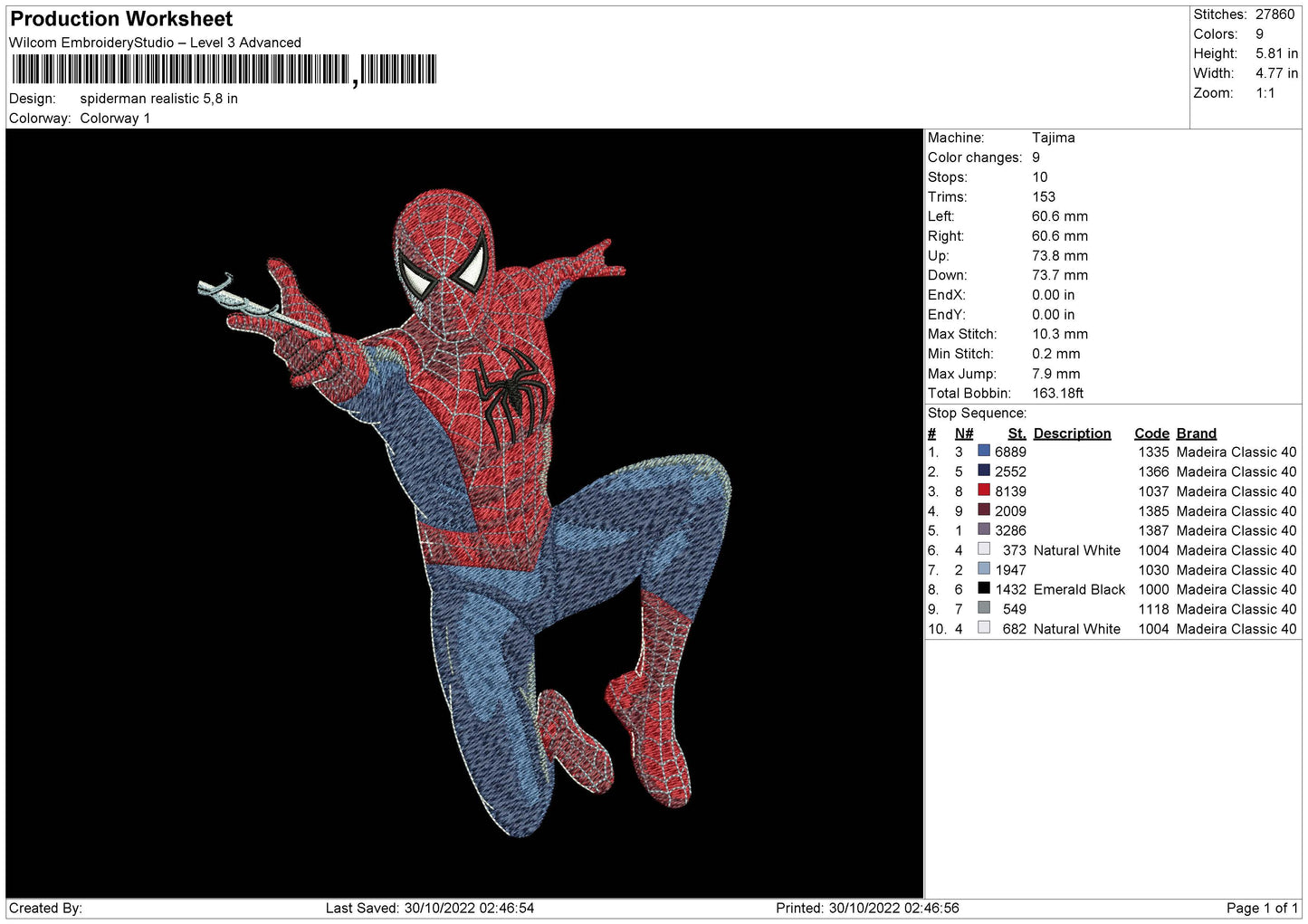
Task: Click the gray swatch for code 1118
Action: (x=984, y=608)
